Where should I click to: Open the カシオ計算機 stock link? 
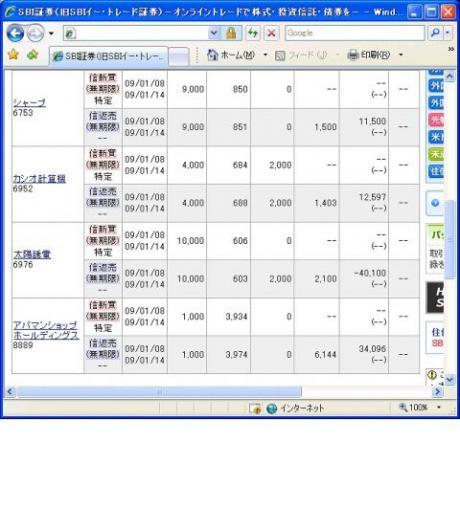tap(39, 179)
